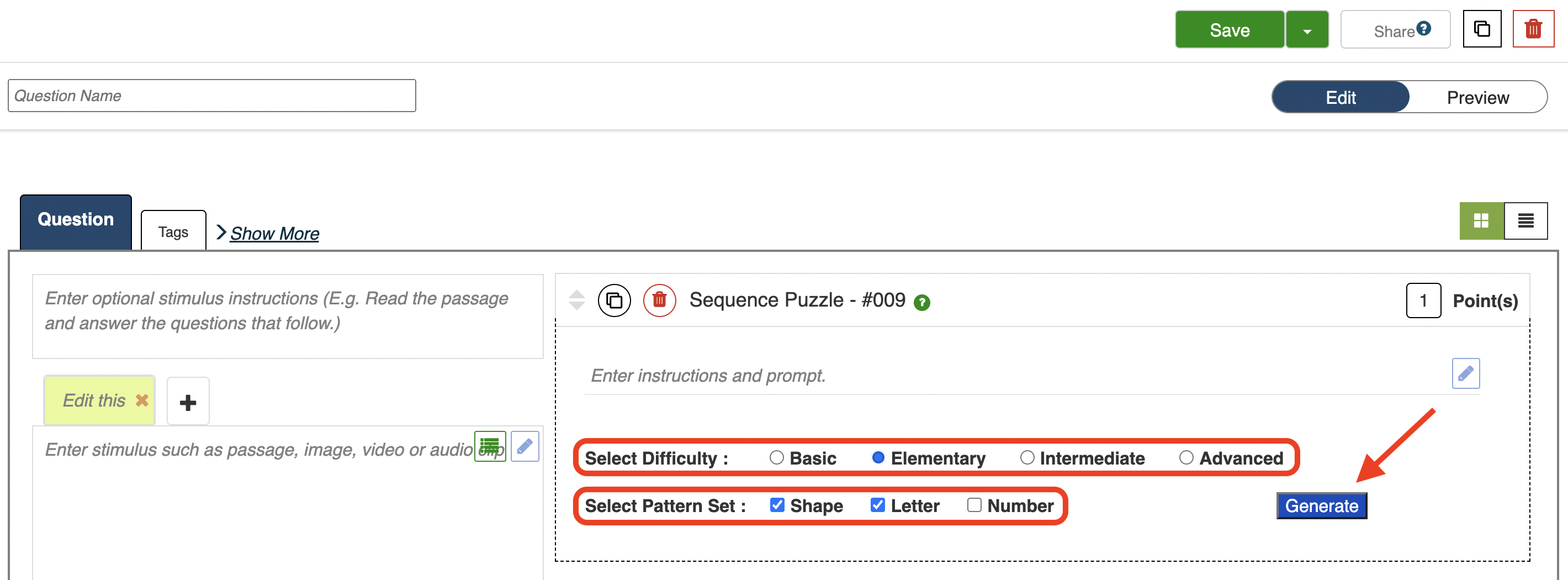Viewport: 1568px width, 580px height.
Task: Uncheck the Shape pattern set
Action: click(x=777, y=505)
